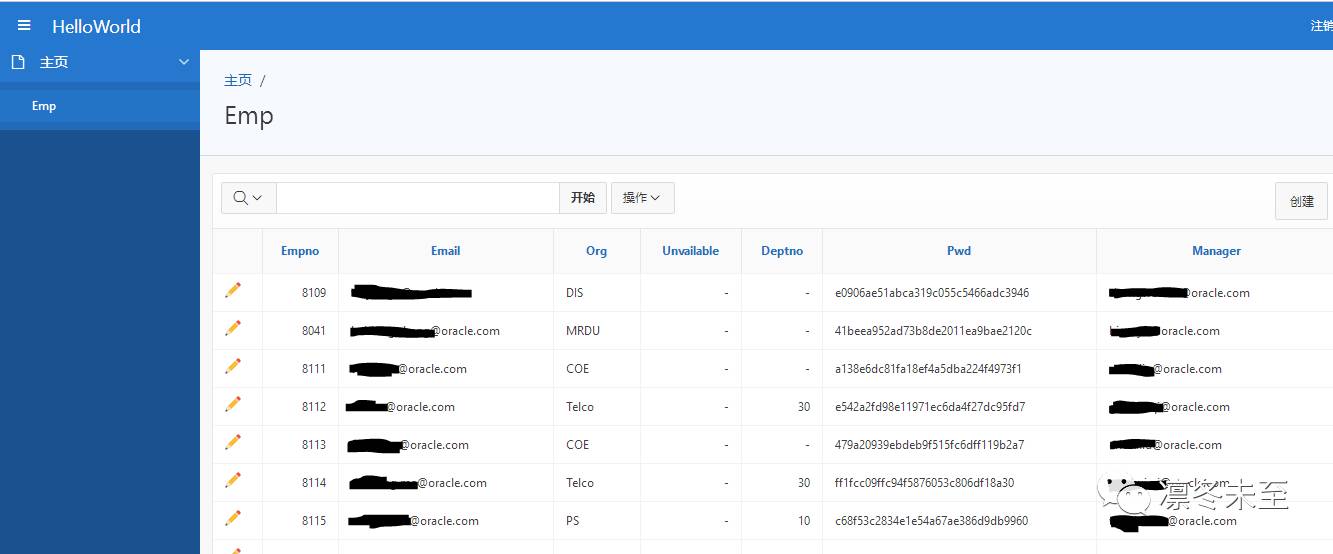Click Empno cell 8114
This screenshot has height=554, width=1333.
(x=314, y=483)
